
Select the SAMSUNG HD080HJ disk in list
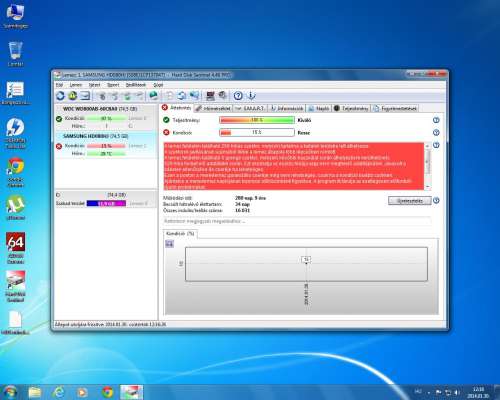click(106, 145)
